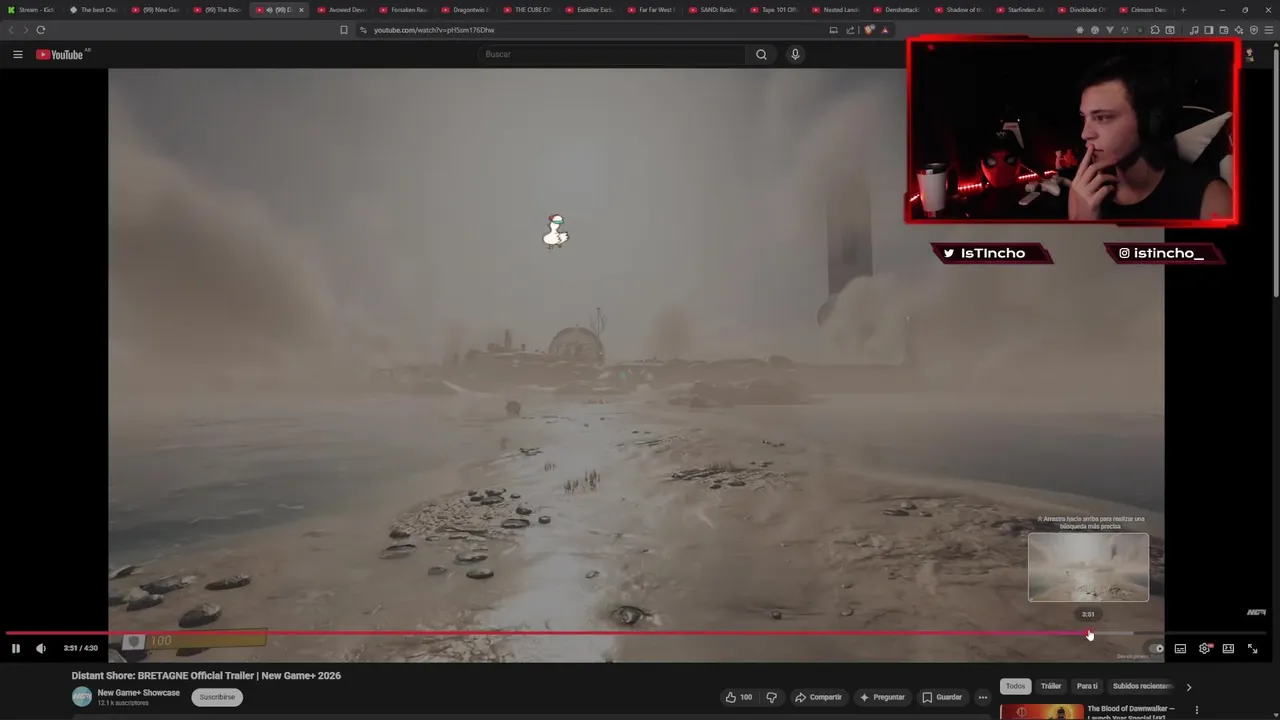Open video settings gear
1280x720 pixels.
(1204, 648)
